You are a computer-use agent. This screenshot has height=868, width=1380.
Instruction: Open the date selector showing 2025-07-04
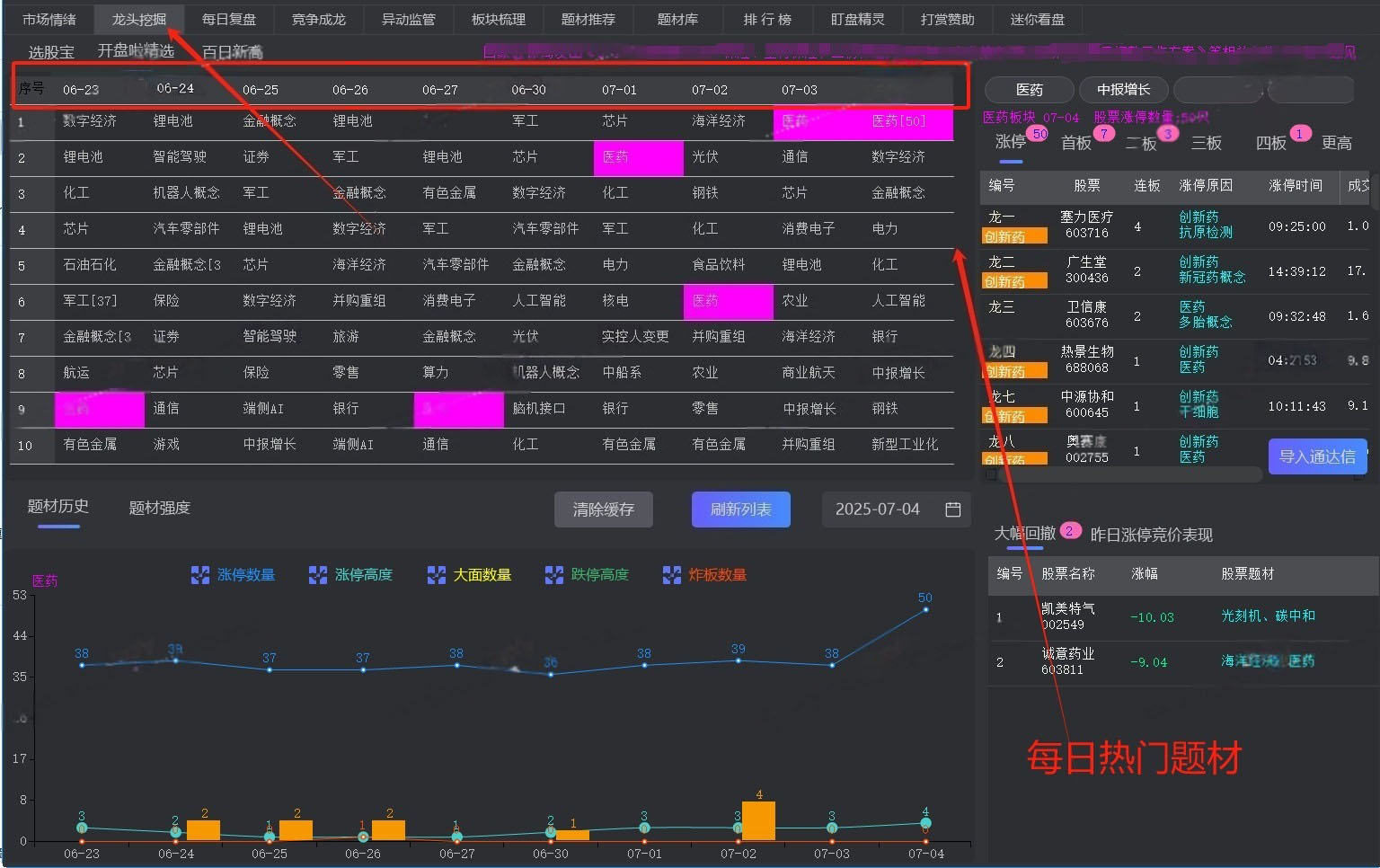tap(879, 509)
